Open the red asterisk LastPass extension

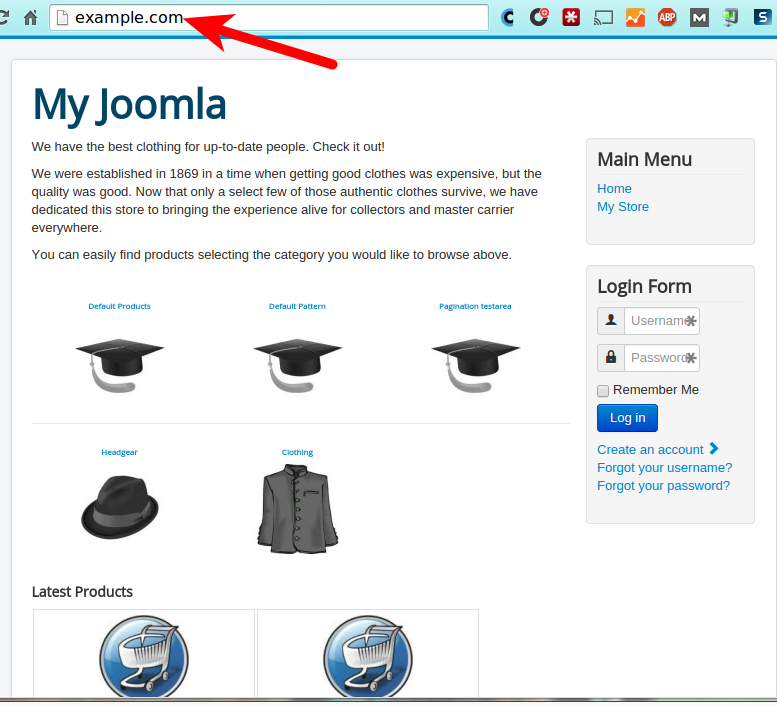point(571,18)
